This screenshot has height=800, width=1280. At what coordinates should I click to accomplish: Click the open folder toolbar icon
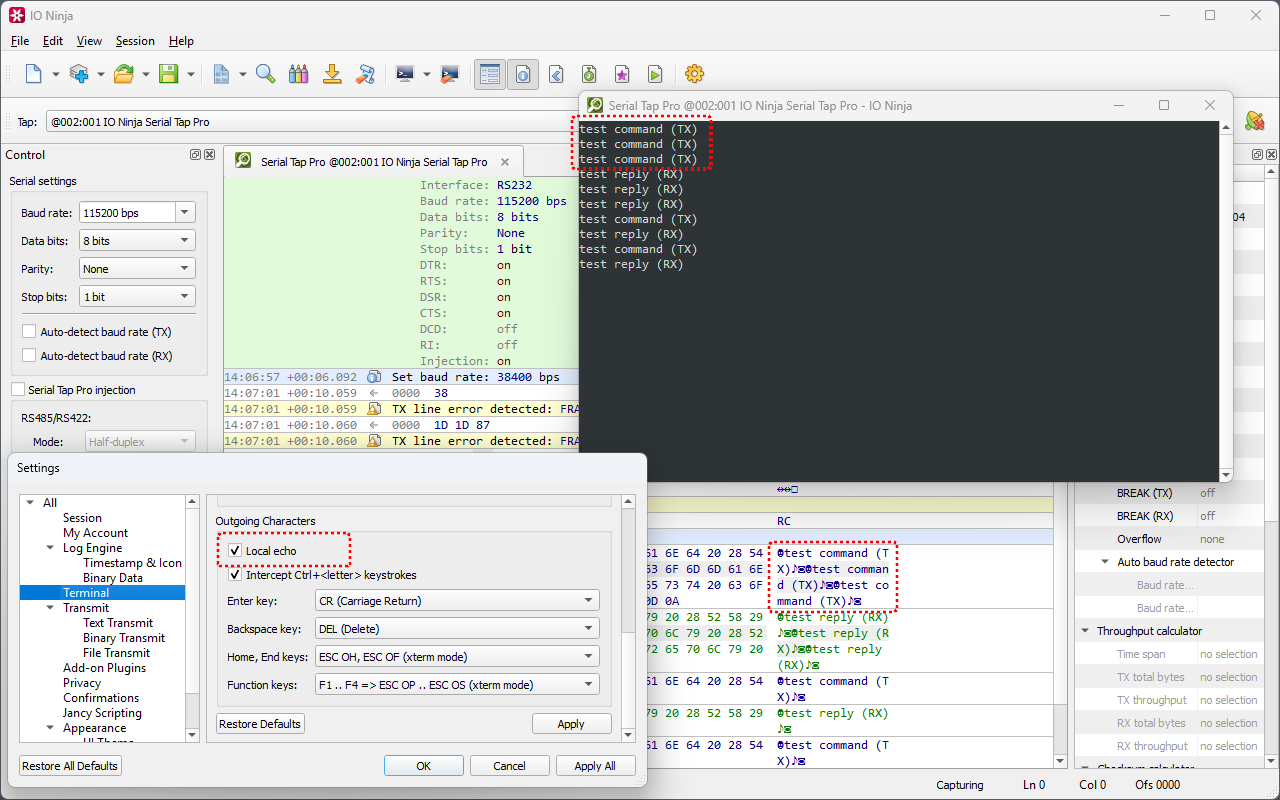click(124, 74)
